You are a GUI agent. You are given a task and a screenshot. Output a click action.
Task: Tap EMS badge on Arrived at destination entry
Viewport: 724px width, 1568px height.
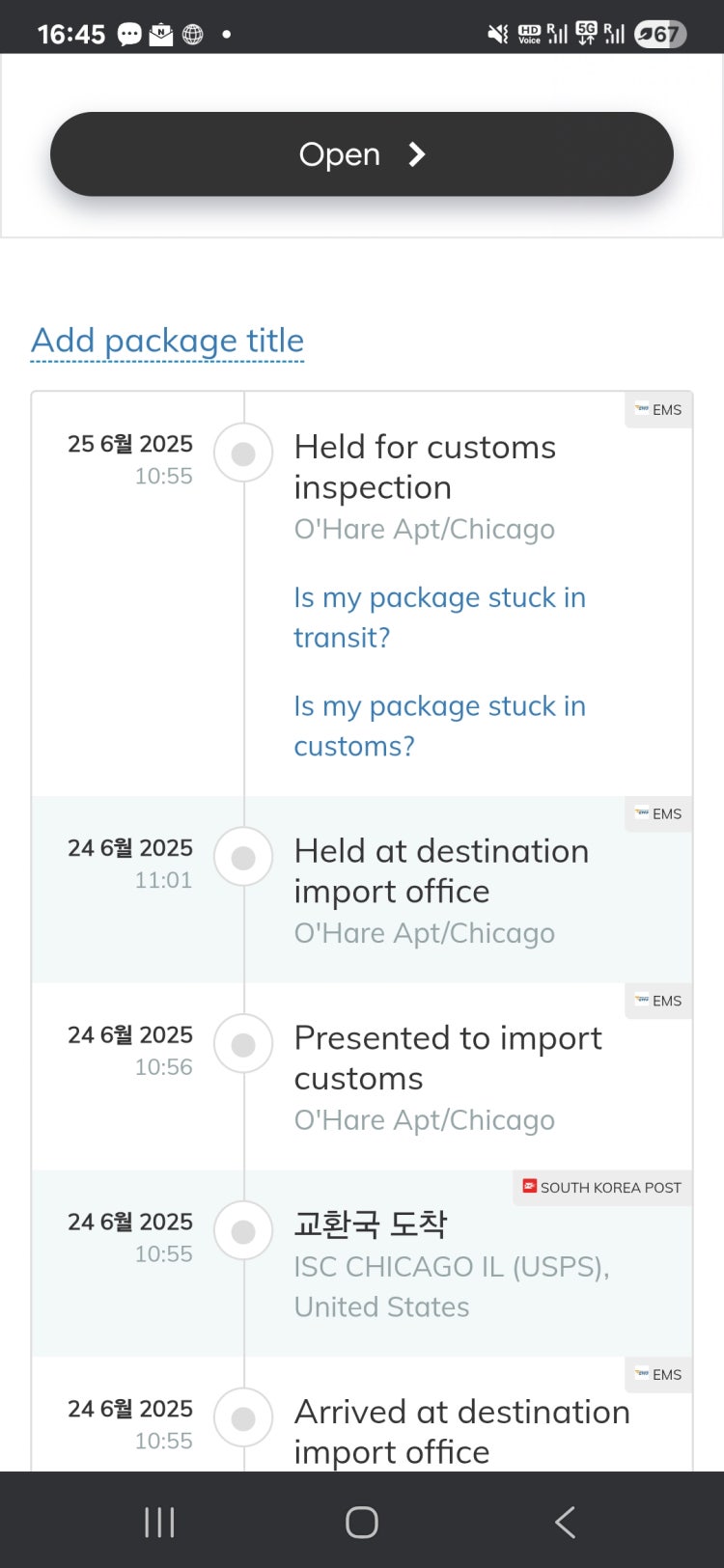click(658, 1375)
